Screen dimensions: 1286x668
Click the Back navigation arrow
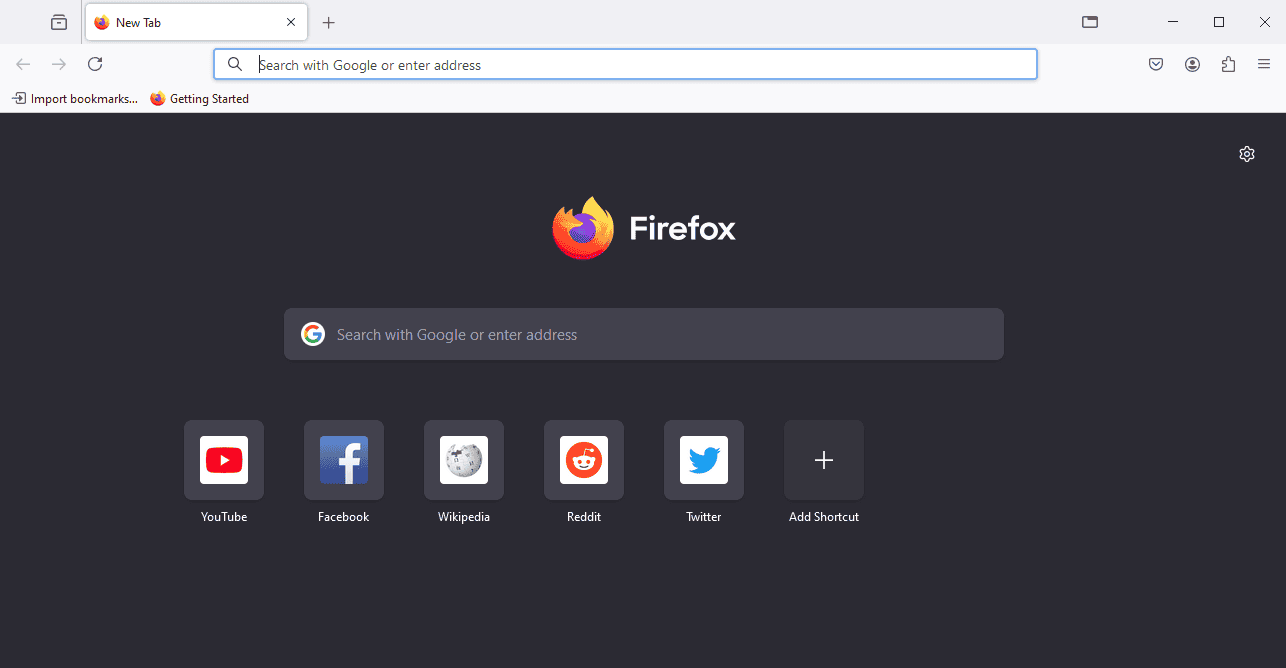click(x=23, y=64)
